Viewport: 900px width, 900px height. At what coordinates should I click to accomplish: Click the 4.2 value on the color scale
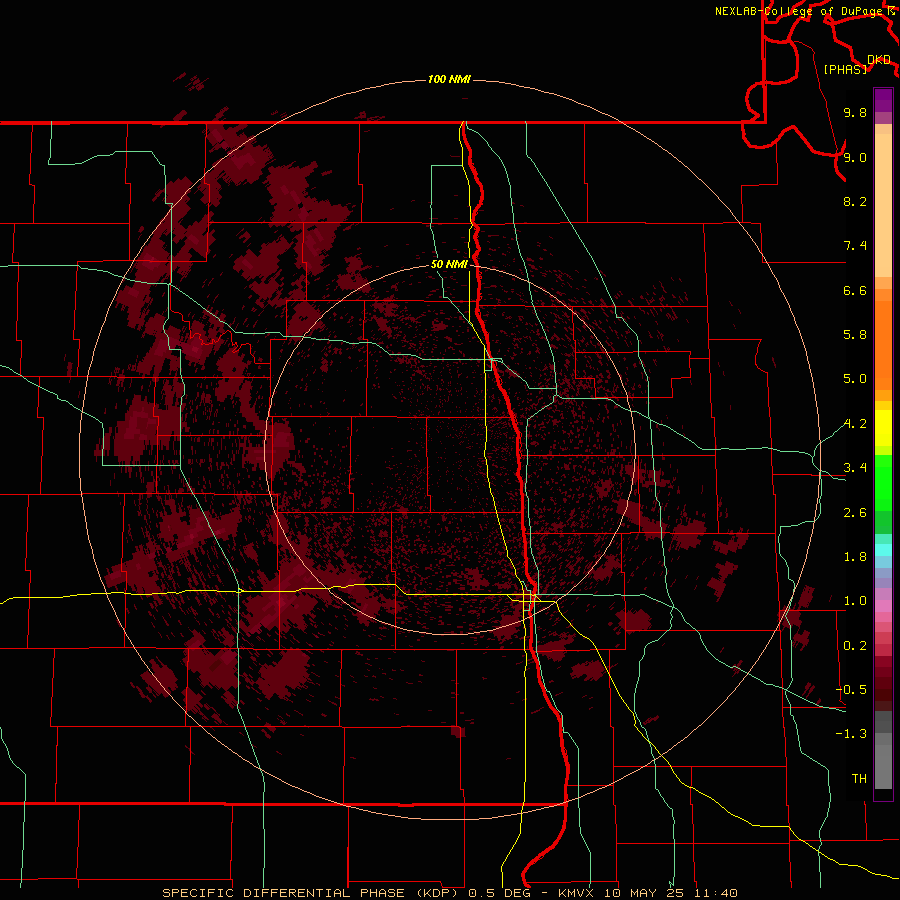(855, 424)
